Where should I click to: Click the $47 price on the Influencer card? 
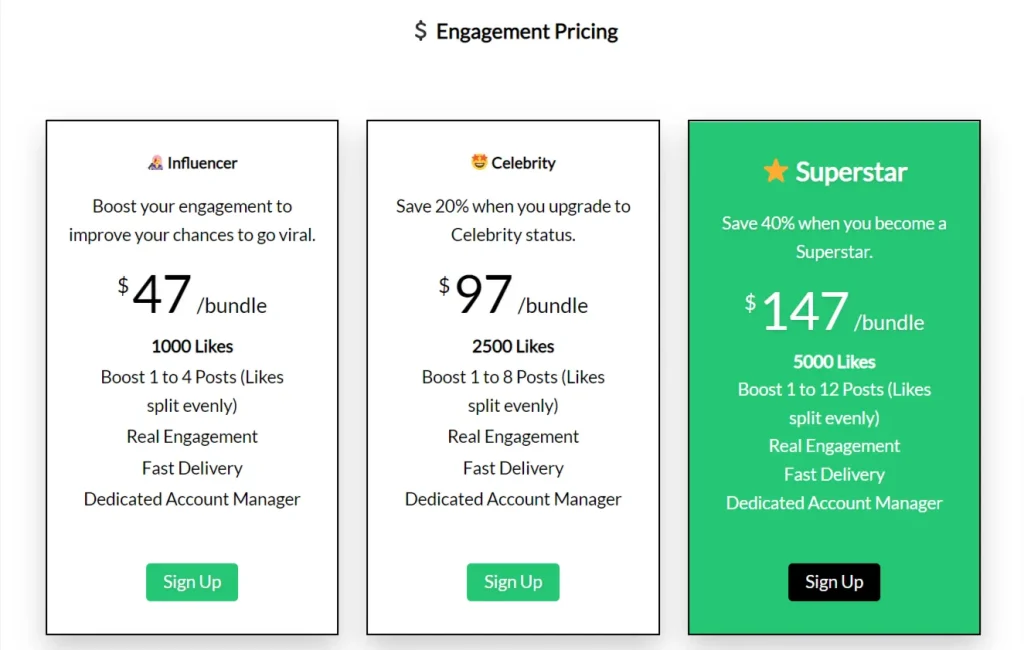click(160, 293)
